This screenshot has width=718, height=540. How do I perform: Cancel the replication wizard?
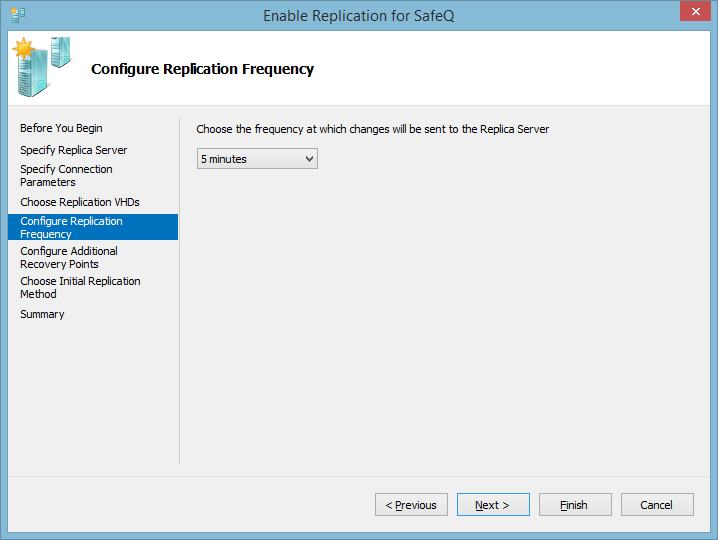(657, 505)
